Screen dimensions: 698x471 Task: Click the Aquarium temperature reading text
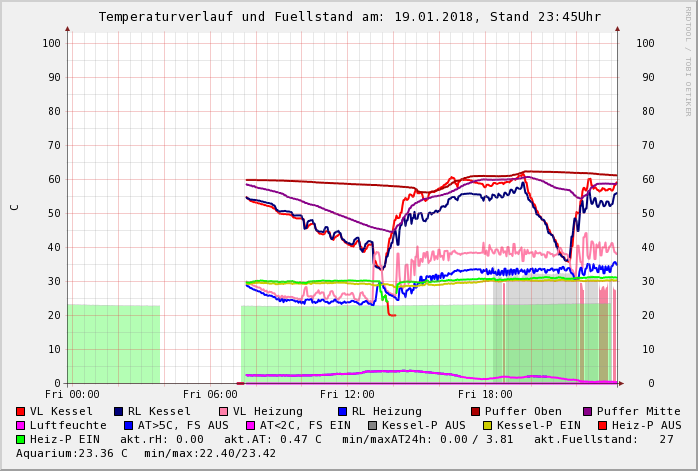point(70,453)
